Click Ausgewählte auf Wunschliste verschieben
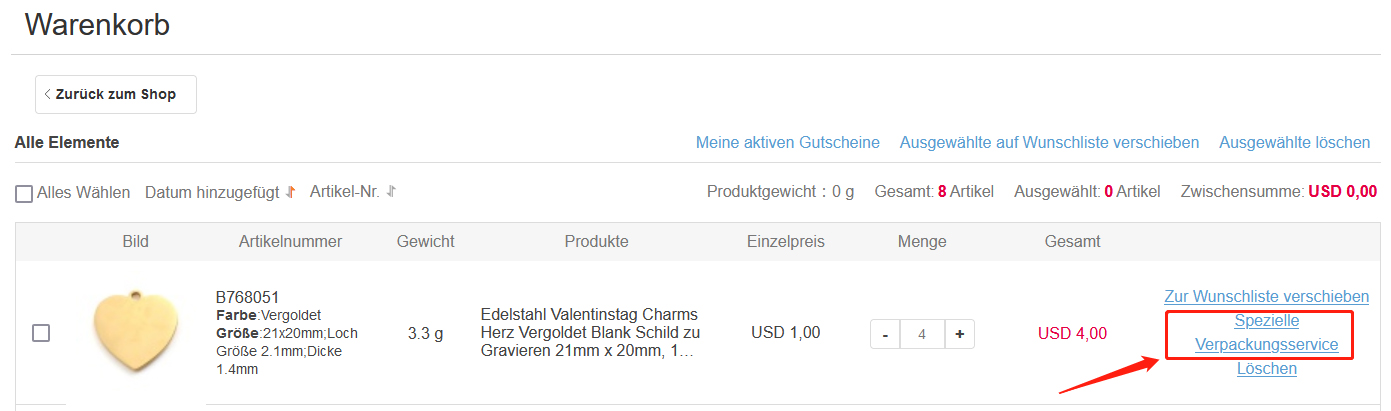This screenshot has height=411, width=1391. [x=1049, y=142]
